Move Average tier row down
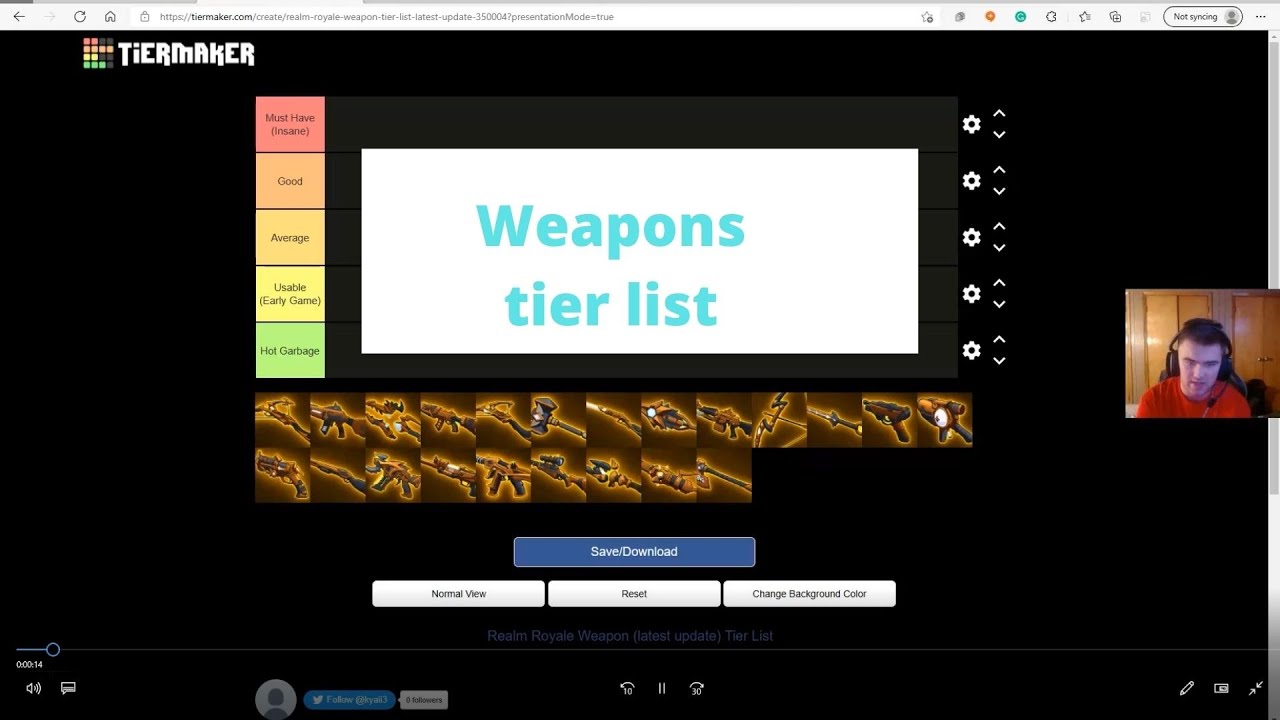Screen dimensions: 1280x720 coord(999,248)
